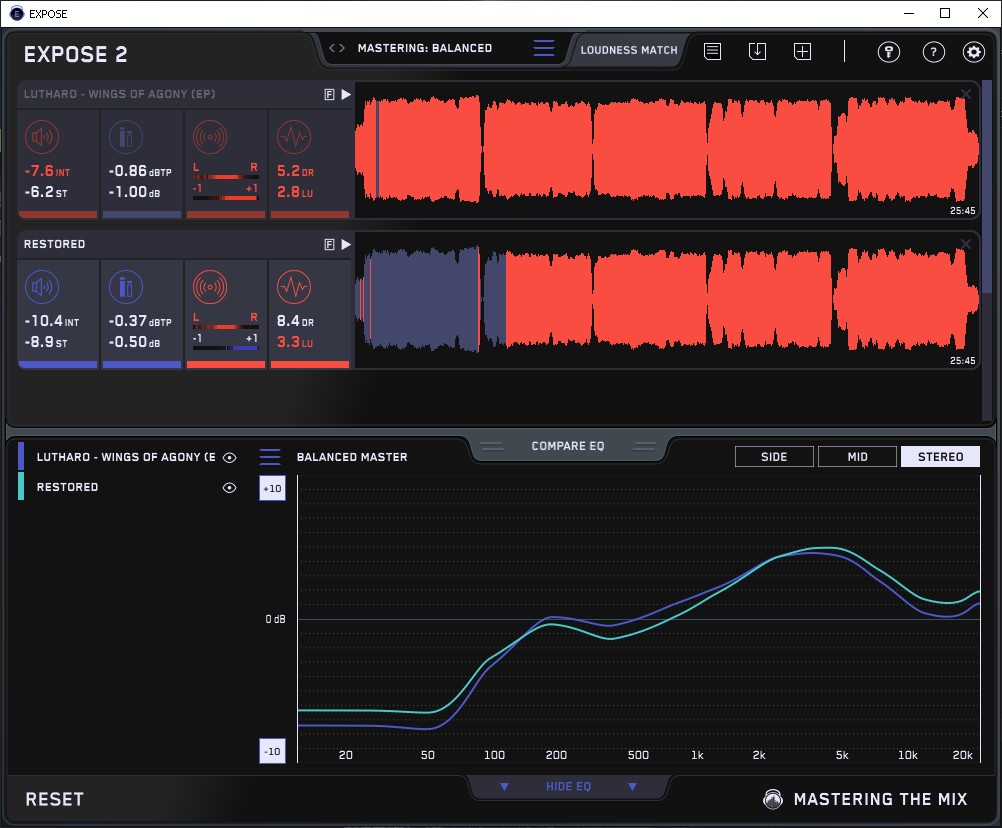The height and width of the screenshot is (828, 1002).
Task: Click the preset navigation arrows
Action: point(337,48)
